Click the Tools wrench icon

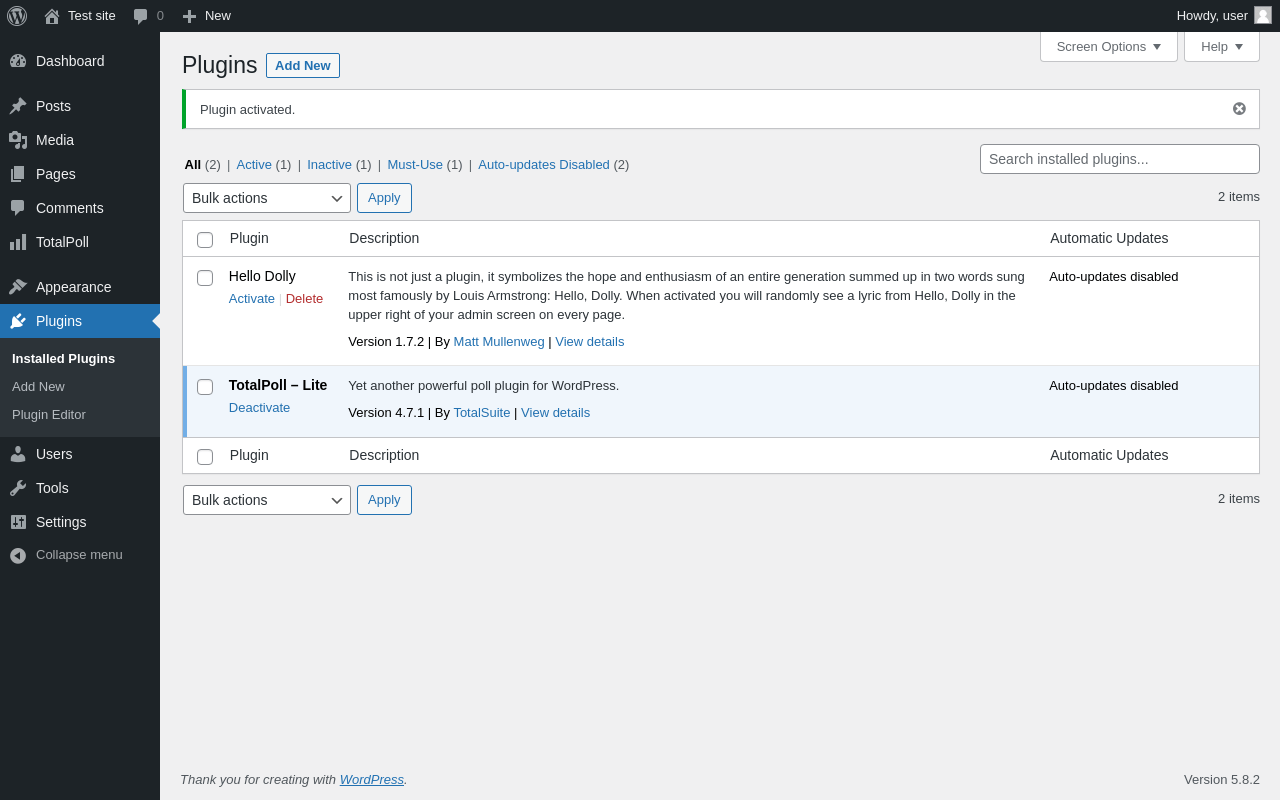coord(18,488)
